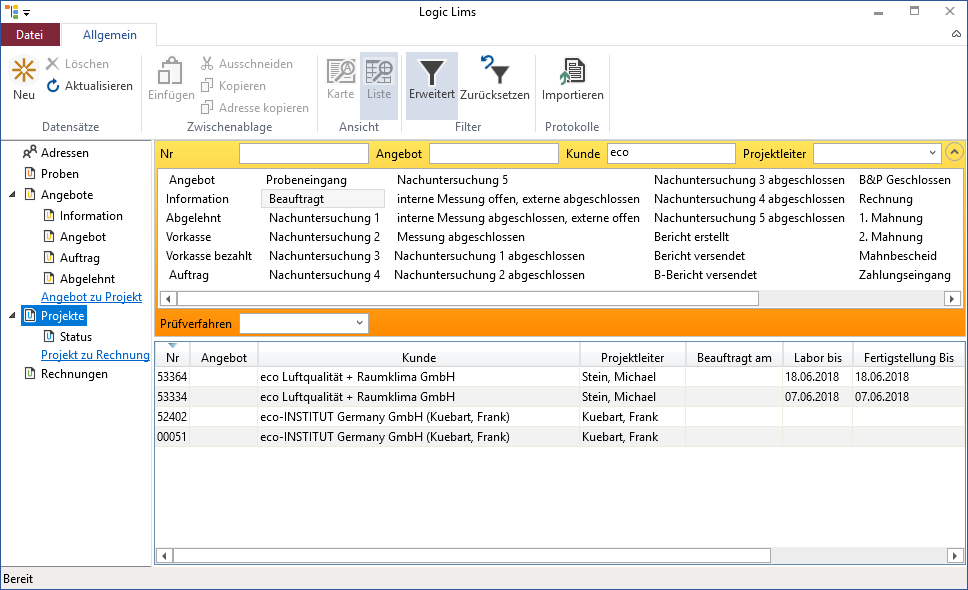
Task: Click the Neu new record icon
Action: 24,73
